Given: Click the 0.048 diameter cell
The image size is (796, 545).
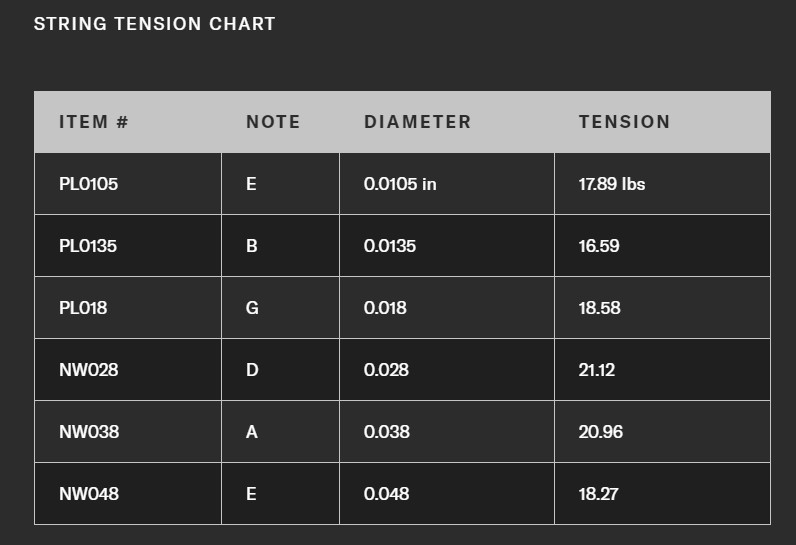Looking at the screenshot, I should coord(386,494).
